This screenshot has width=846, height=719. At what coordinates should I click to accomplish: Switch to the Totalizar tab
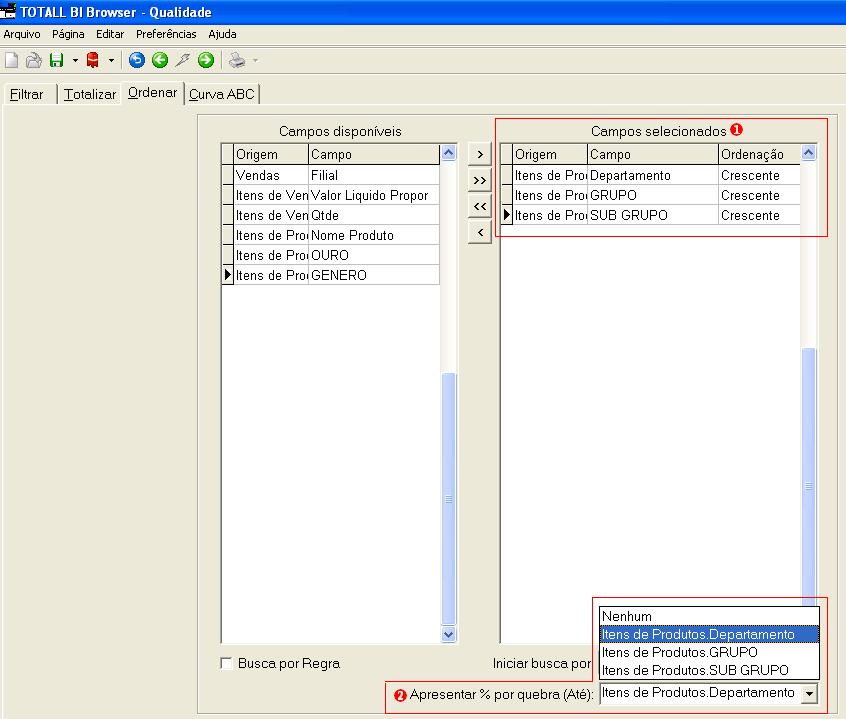coord(90,94)
